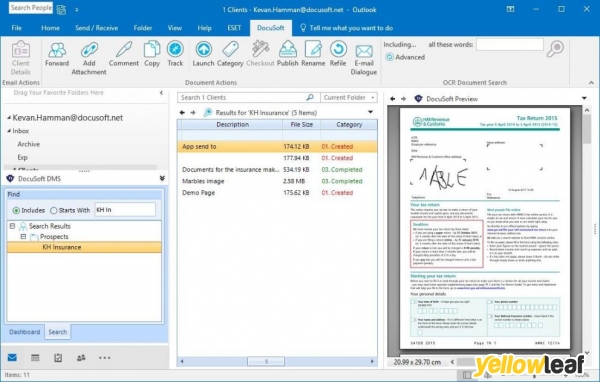Go back in DocuSoft Preview
Viewport: 600px width, 382px height.
[x=393, y=99]
